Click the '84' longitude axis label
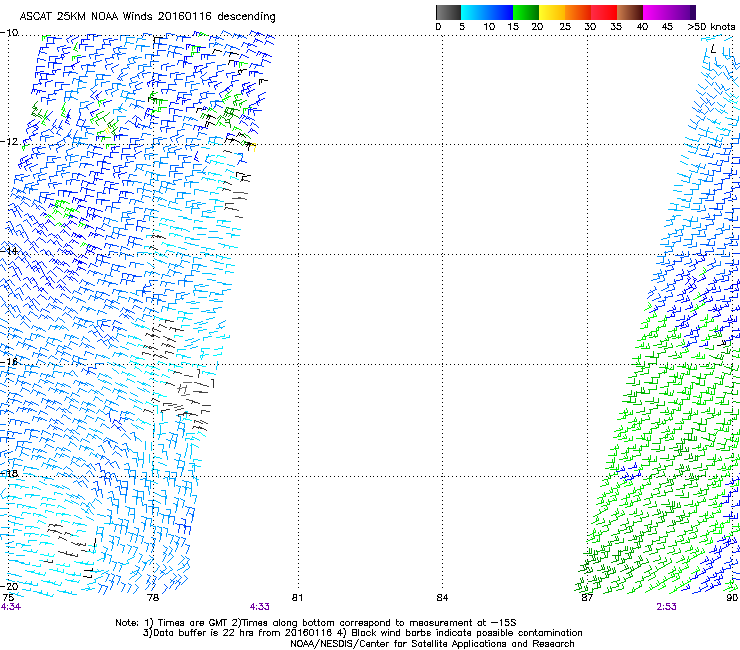The height and width of the screenshot is (650, 740). [x=442, y=598]
